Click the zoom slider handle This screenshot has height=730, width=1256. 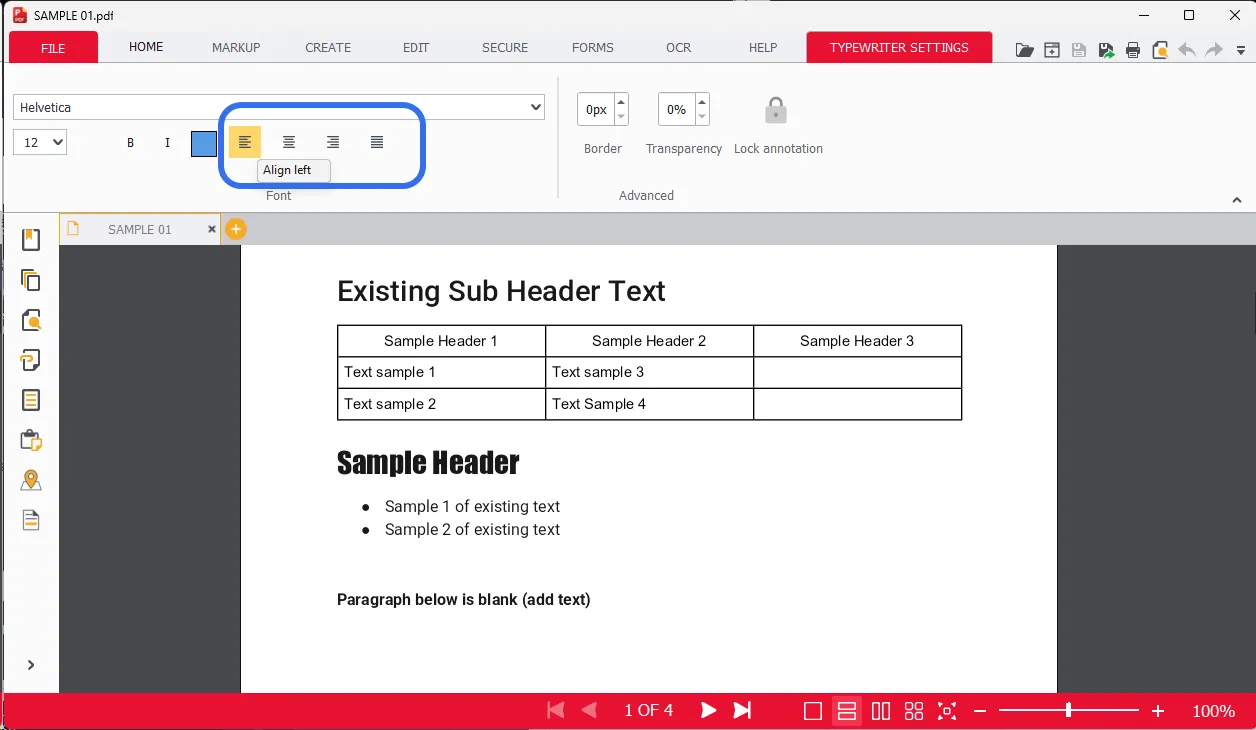click(x=1068, y=710)
